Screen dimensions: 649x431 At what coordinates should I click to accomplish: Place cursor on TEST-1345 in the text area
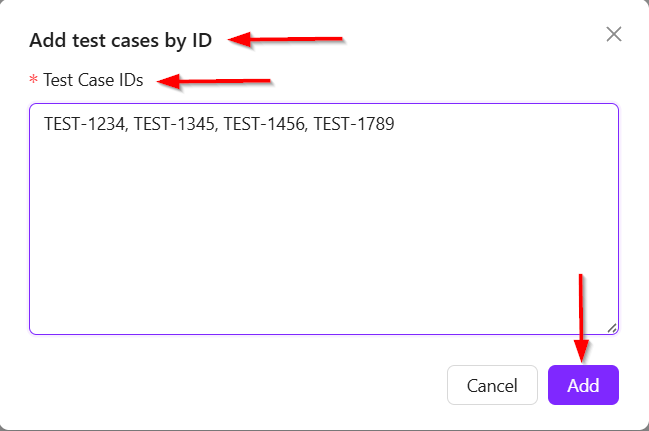coord(174,124)
